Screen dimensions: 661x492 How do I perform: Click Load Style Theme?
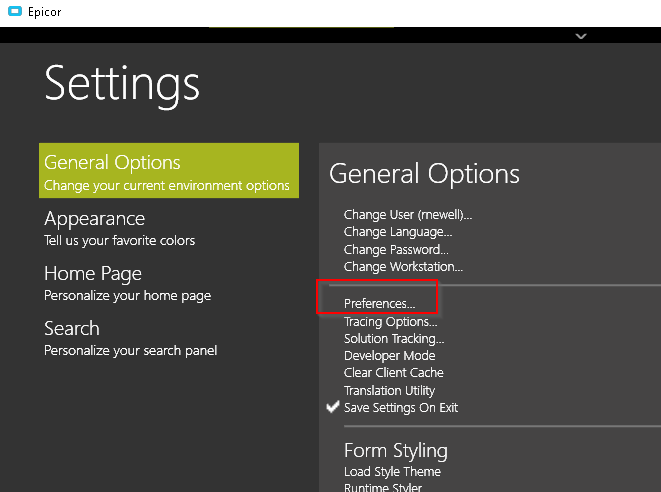click(392, 471)
